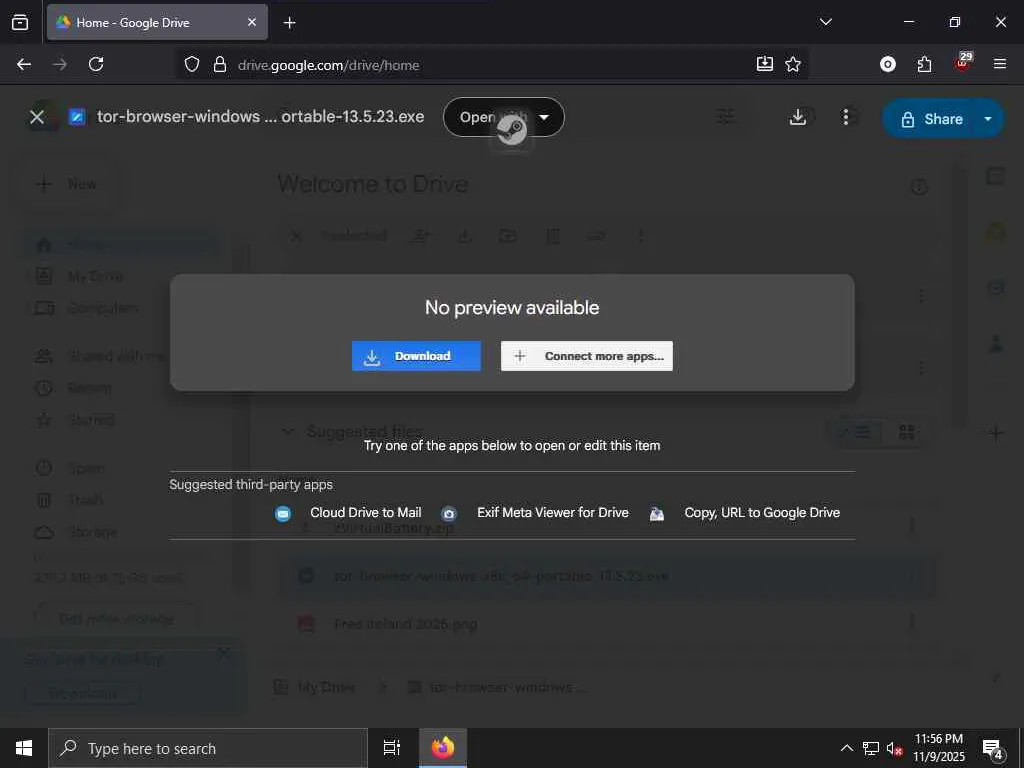This screenshot has height=768, width=1024.
Task: Bookmark this page with the star icon
Action: pos(793,63)
